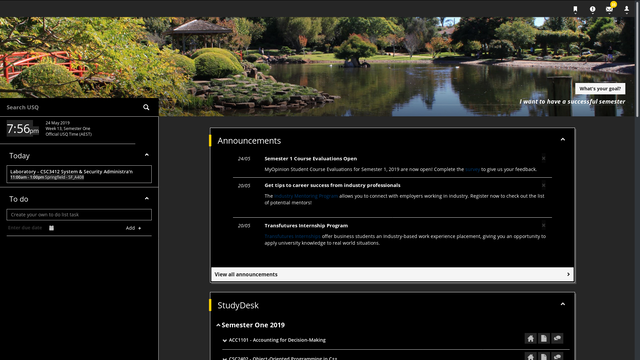This screenshot has width=640, height=360.
Task: Open the CSC2402 forum chat icon
Action: tap(557, 356)
